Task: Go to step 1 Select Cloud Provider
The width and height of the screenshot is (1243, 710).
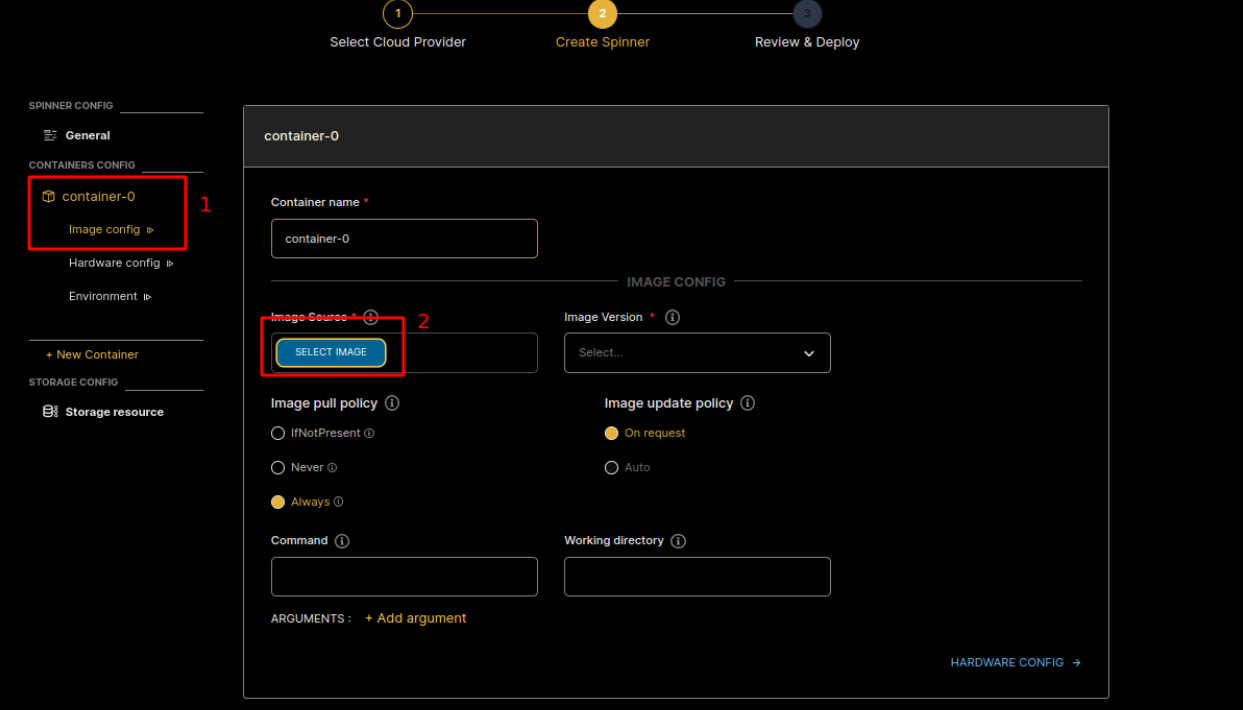Action: (398, 14)
